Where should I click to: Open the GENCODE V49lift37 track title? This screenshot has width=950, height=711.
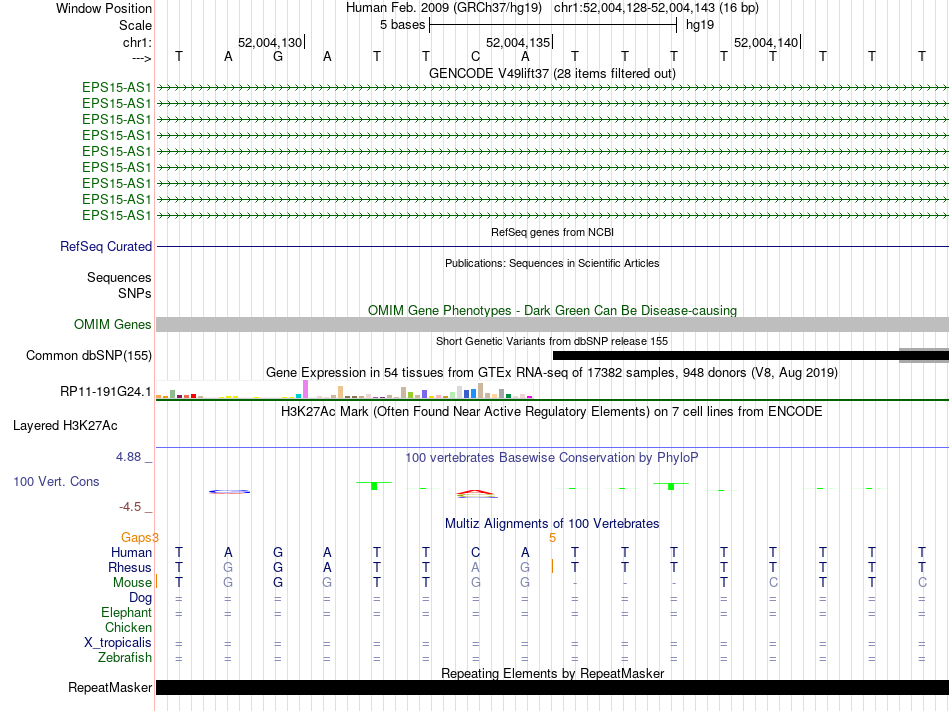tap(552, 73)
